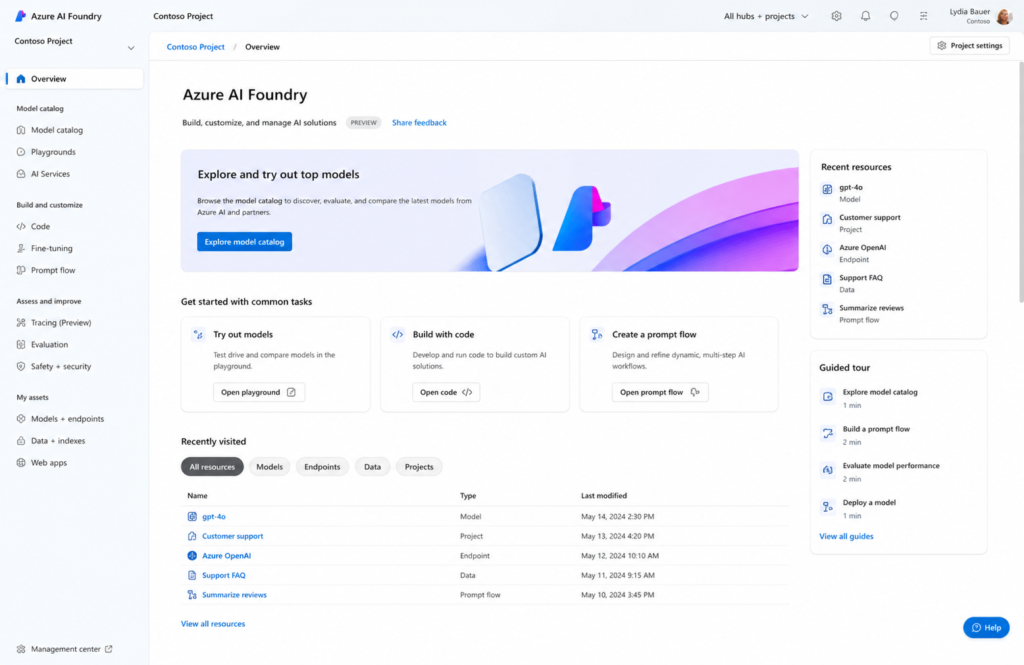Open the list options icon beside avatar

click(x=923, y=16)
